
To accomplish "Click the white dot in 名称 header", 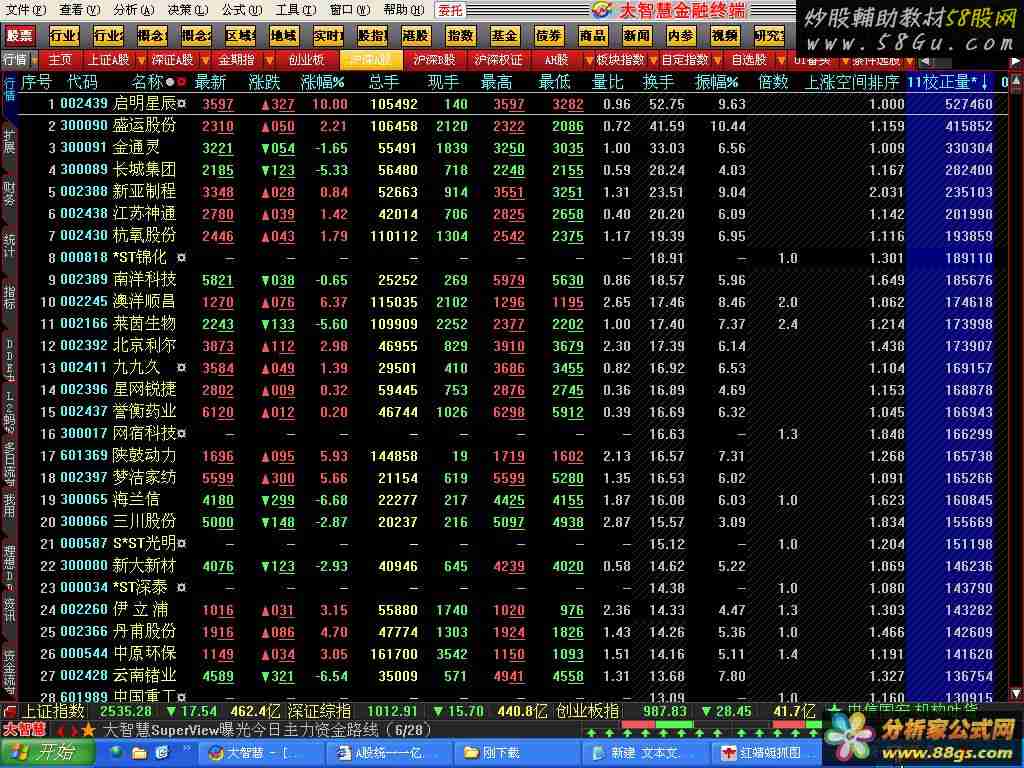I will 170,82.
